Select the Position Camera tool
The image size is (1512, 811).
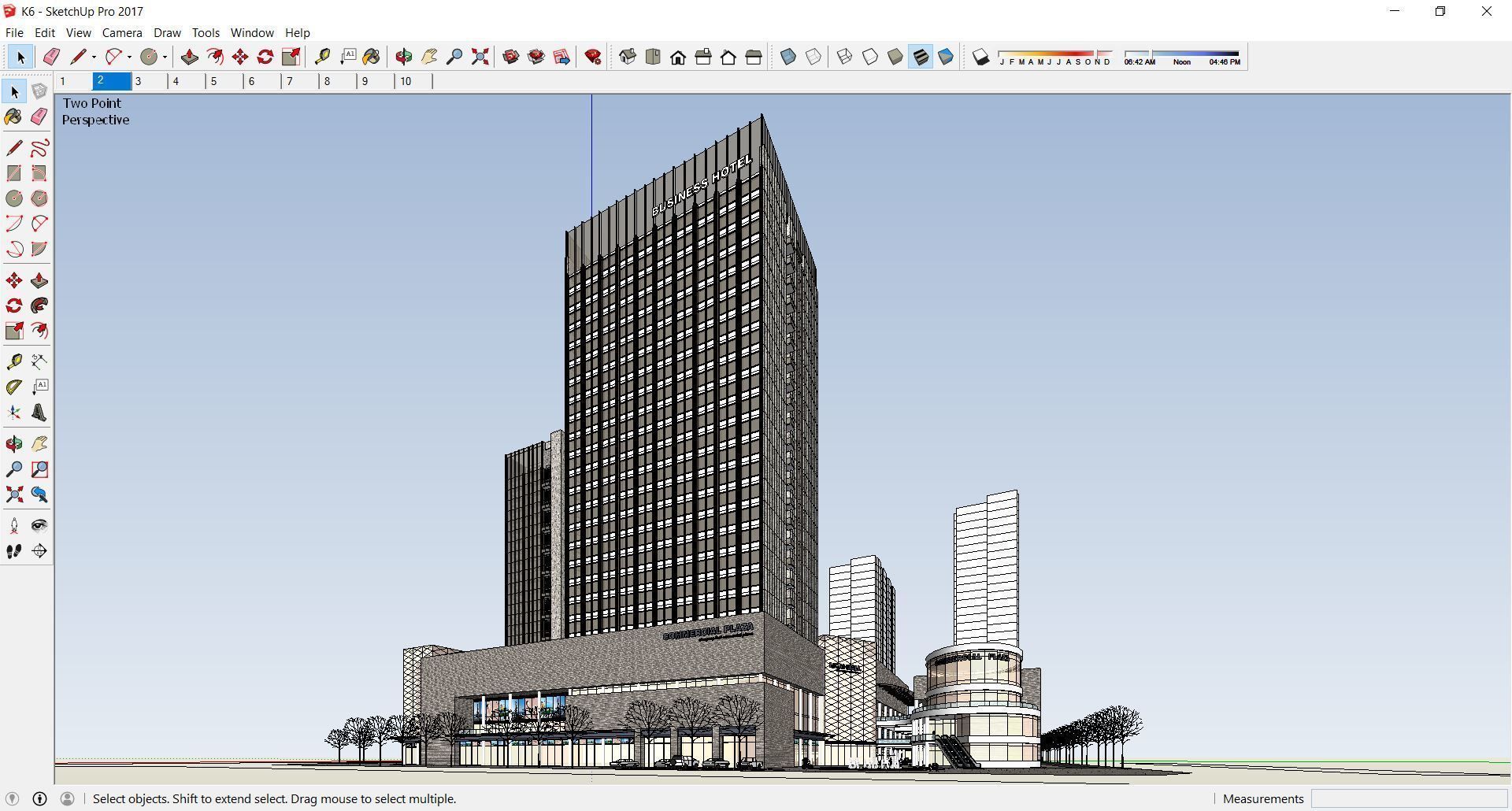tap(14, 525)
